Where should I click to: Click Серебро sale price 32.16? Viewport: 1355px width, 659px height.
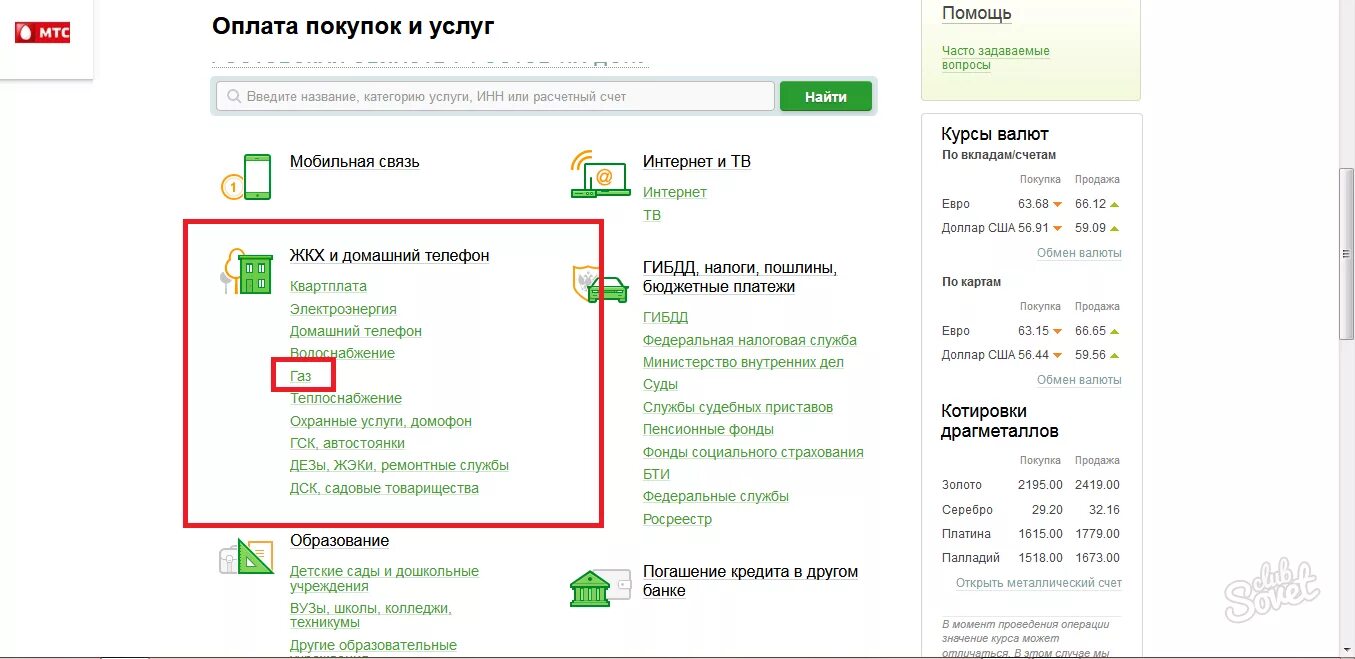tap(1104, 509)
